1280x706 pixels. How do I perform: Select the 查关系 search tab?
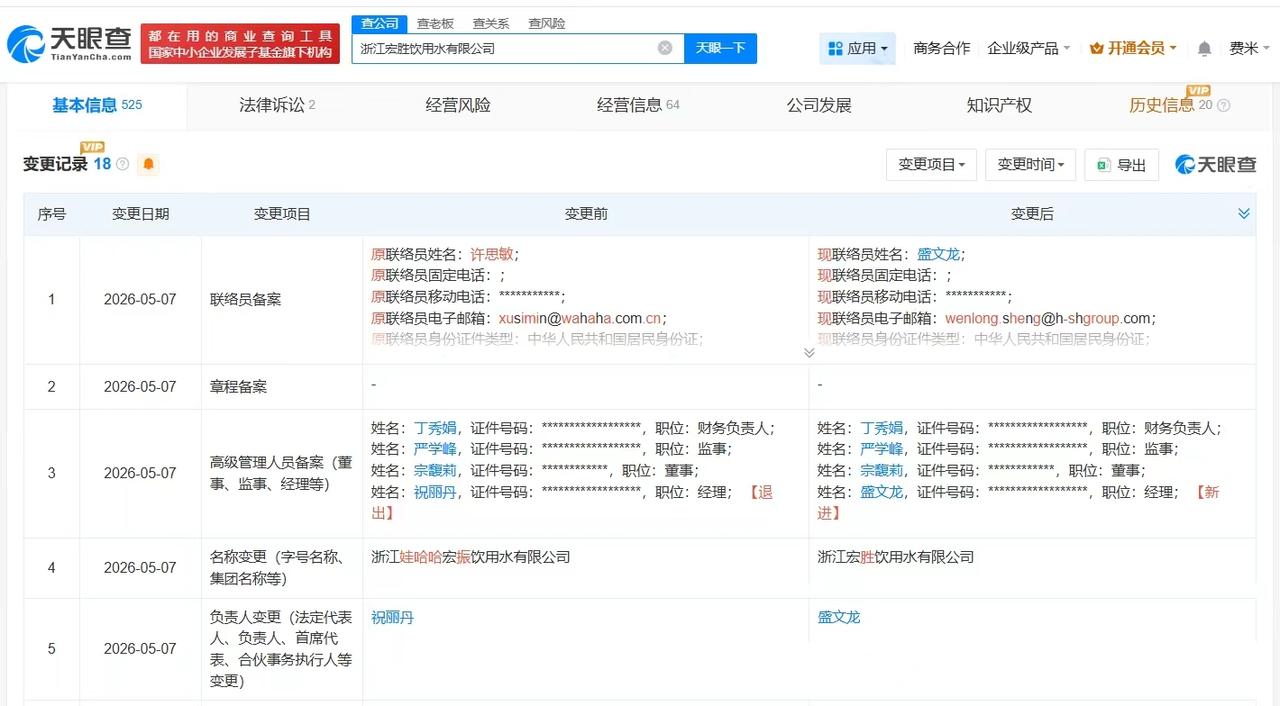(490, 23)
